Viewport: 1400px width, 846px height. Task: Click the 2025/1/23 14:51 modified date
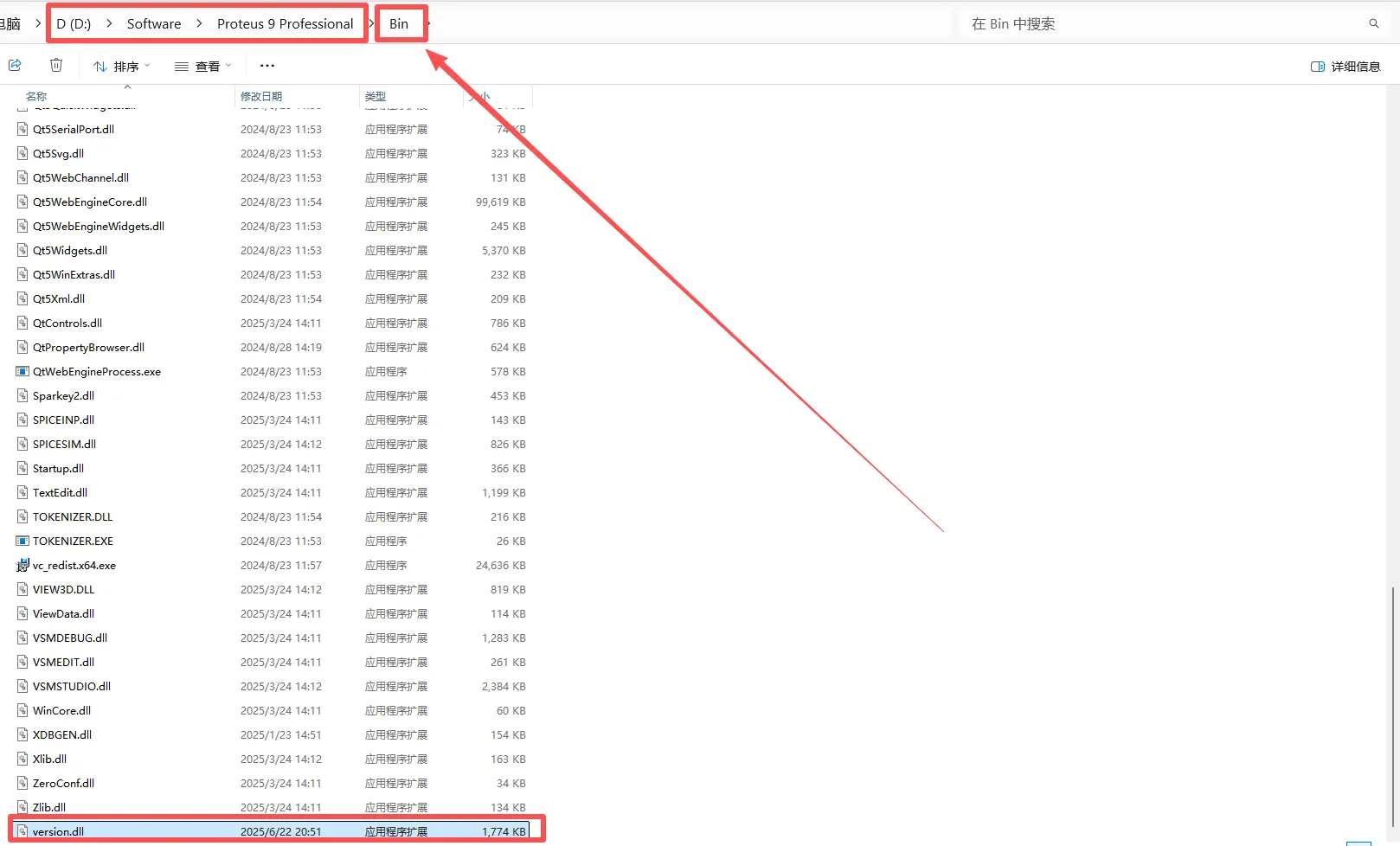pyautogui.click(x=280, y=734)
